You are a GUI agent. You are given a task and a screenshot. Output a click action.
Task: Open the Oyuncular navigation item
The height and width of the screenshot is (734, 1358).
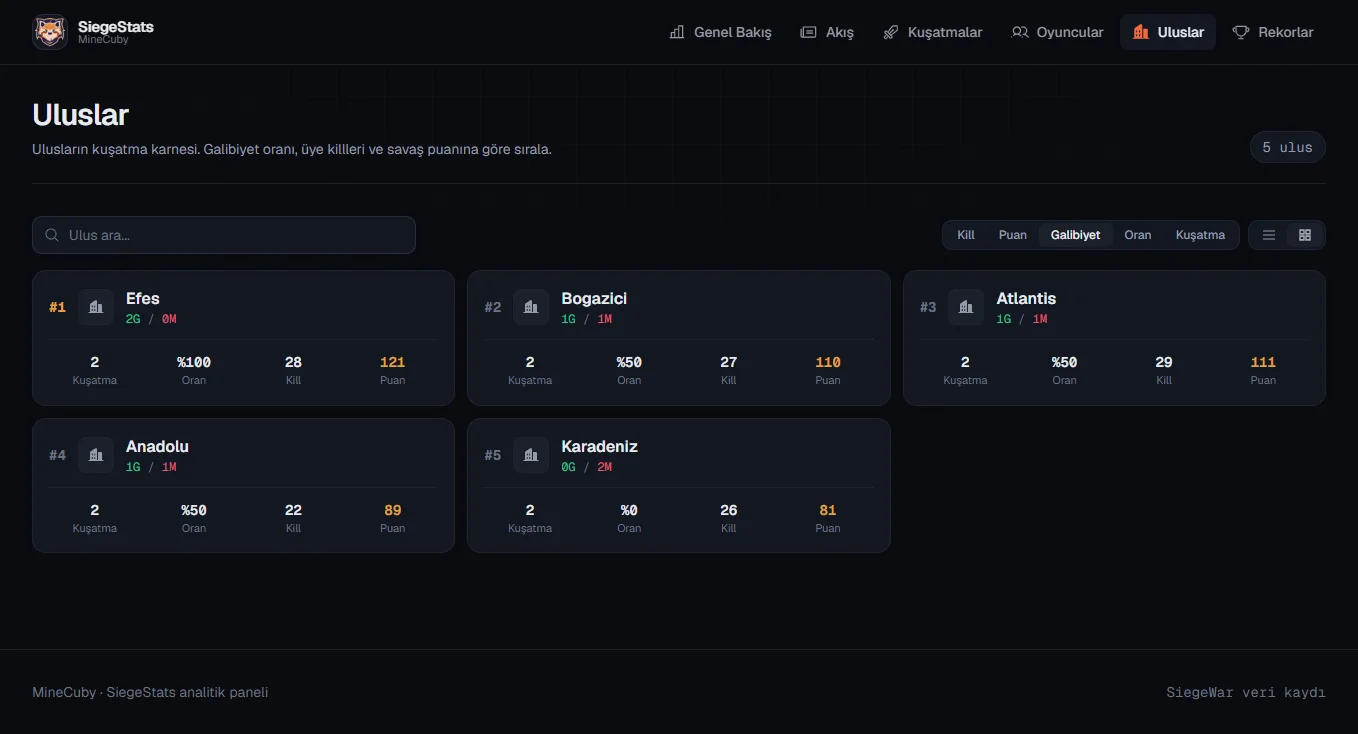tap(1057, 32)
